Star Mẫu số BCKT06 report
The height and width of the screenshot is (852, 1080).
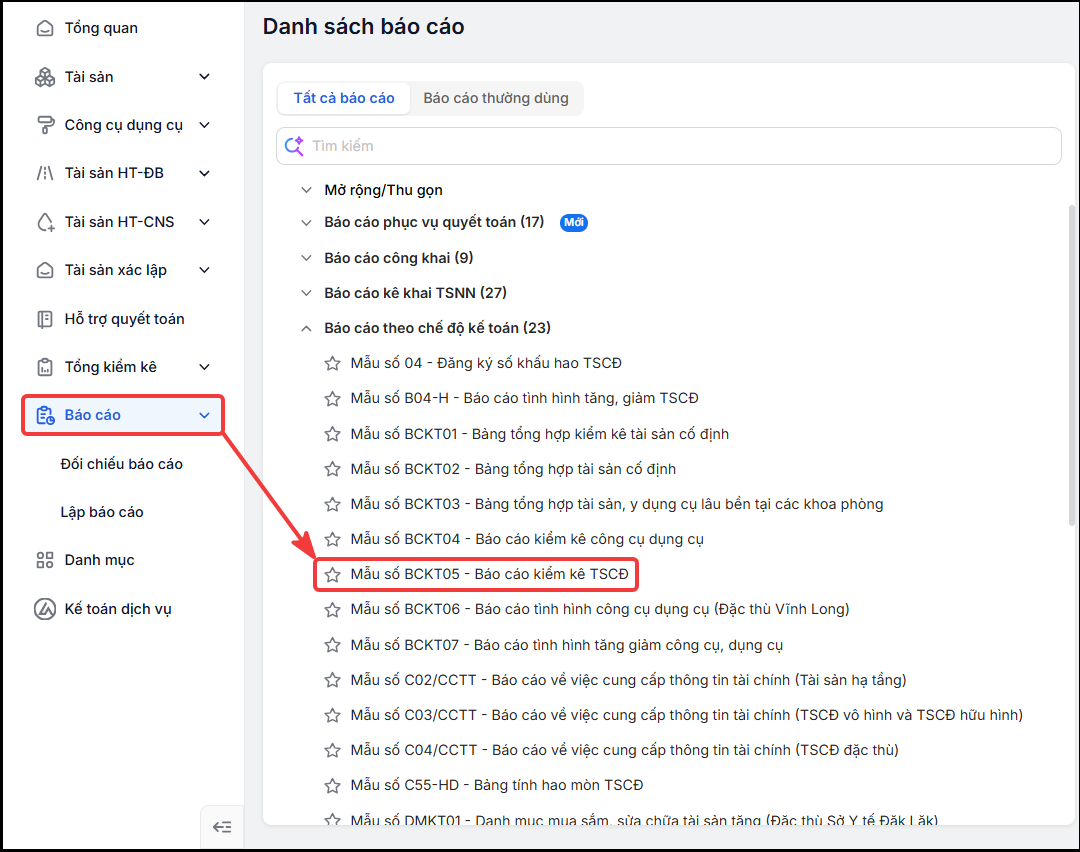point(333,610)
